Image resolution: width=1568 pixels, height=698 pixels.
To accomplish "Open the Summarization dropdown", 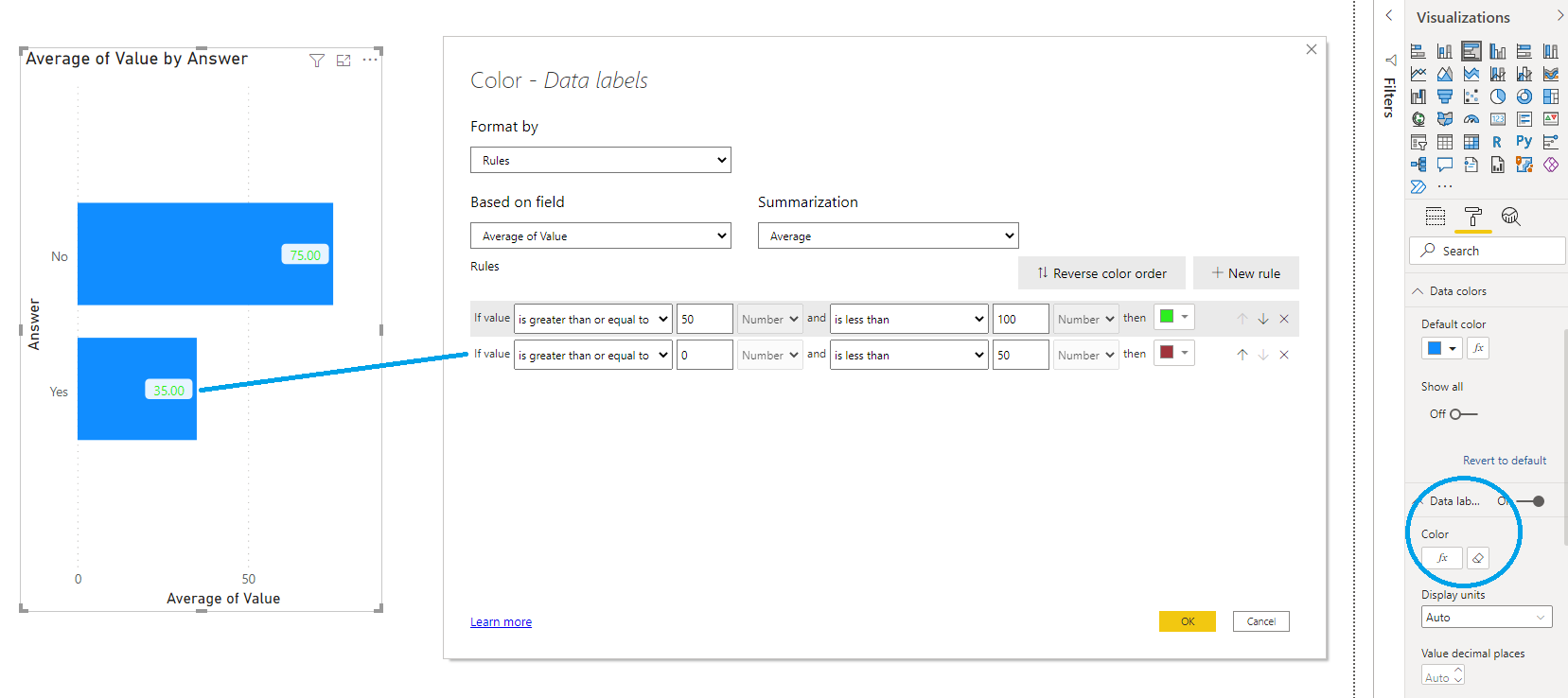I will click(889, 236).
